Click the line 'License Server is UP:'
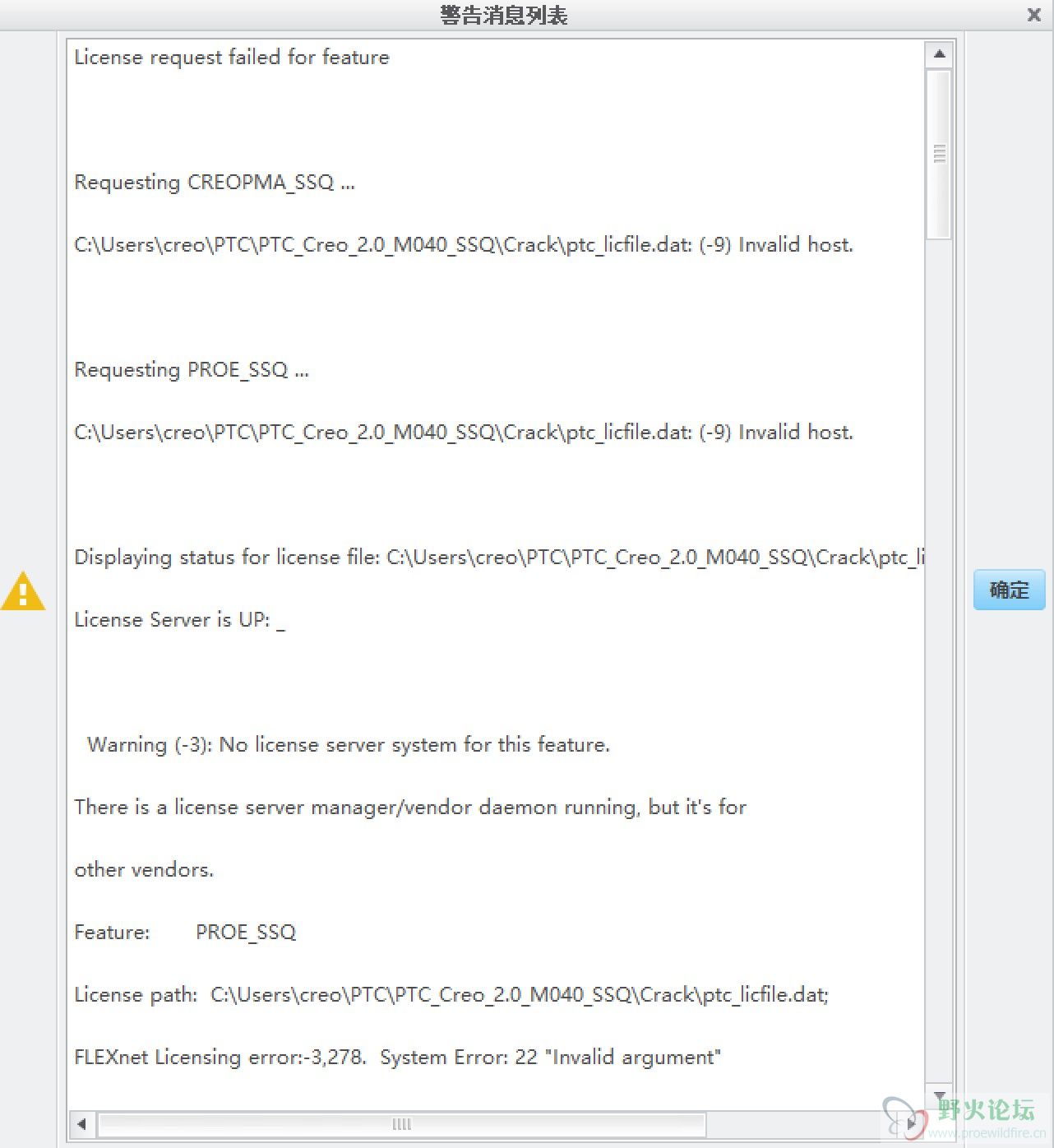The width and height of the screenshot is (1054, 1148). click(x=179, y=619)
